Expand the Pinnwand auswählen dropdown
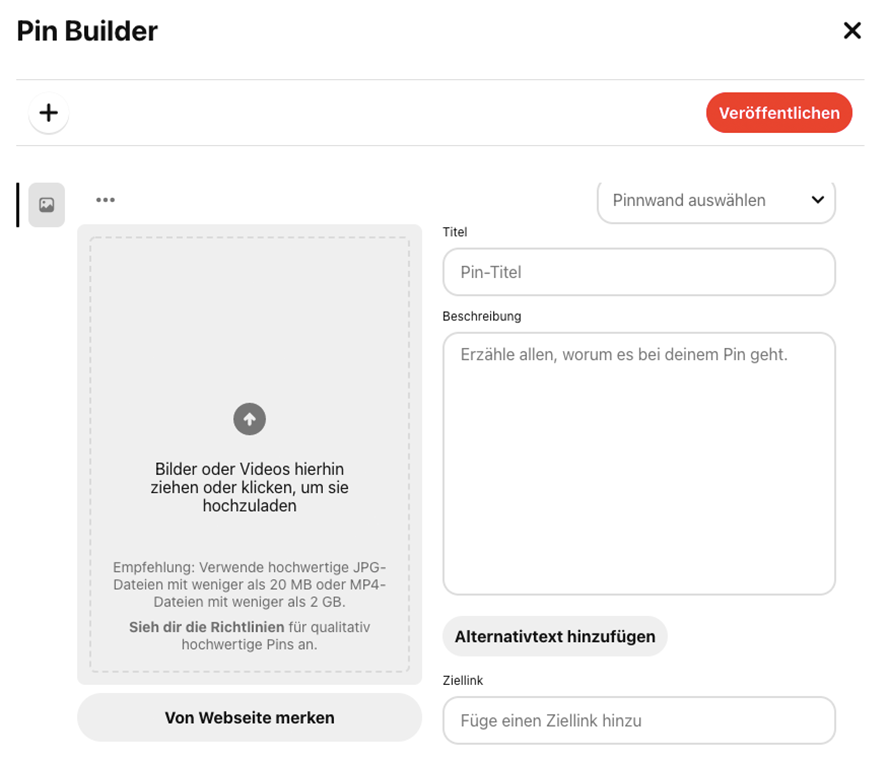The height and width of the screenshot is (763, 888). pyautogui.click(x=716, y=201)
